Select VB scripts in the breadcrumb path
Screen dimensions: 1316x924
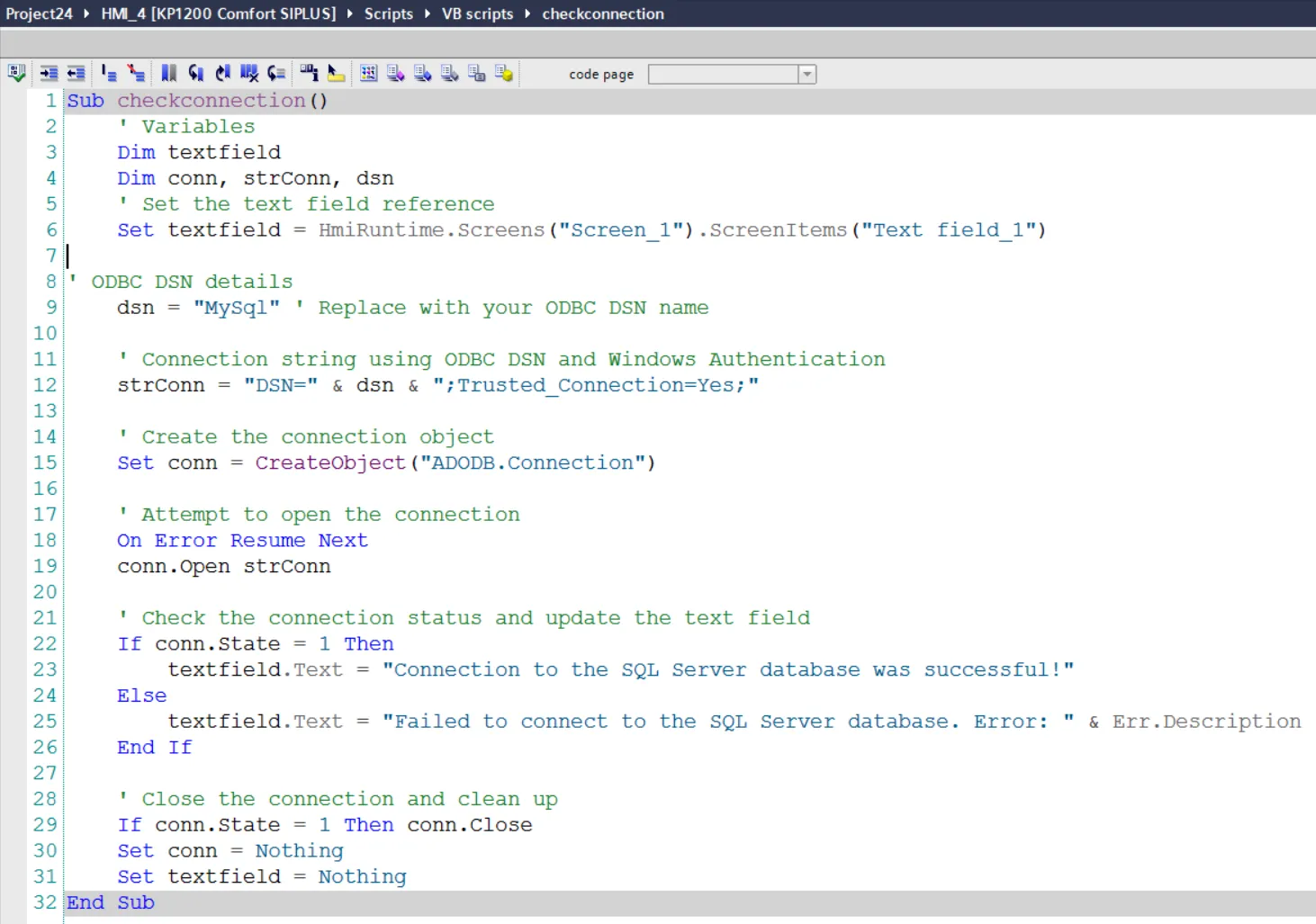pos(477,13)
